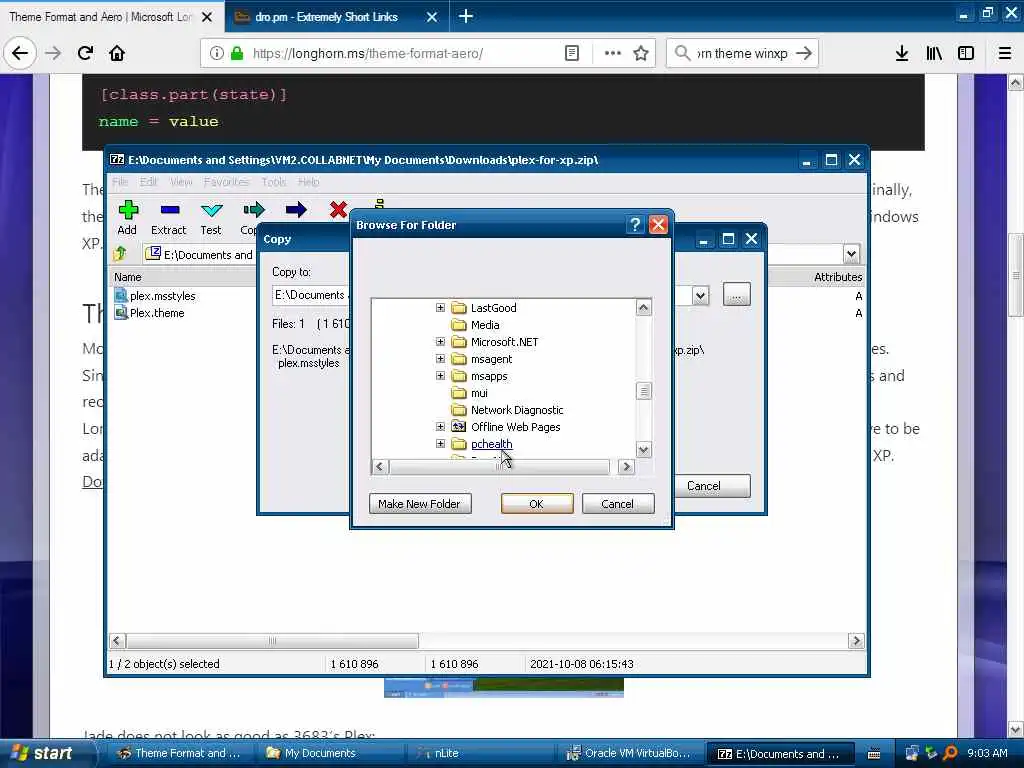The image size is (1024, 768).
Task: Click the red Delete X icon in 7-Zip
Action: pyautogui.click(x=338, y=210)
